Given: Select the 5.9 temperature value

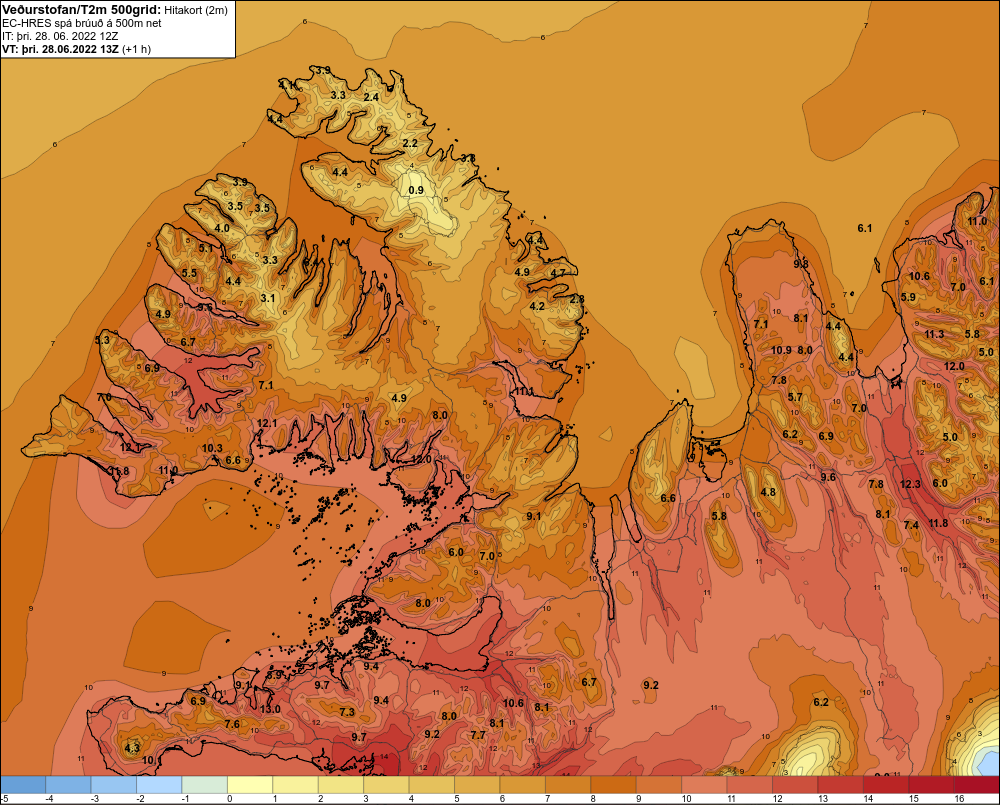Looking at the screenshot, I should point(908,297).
